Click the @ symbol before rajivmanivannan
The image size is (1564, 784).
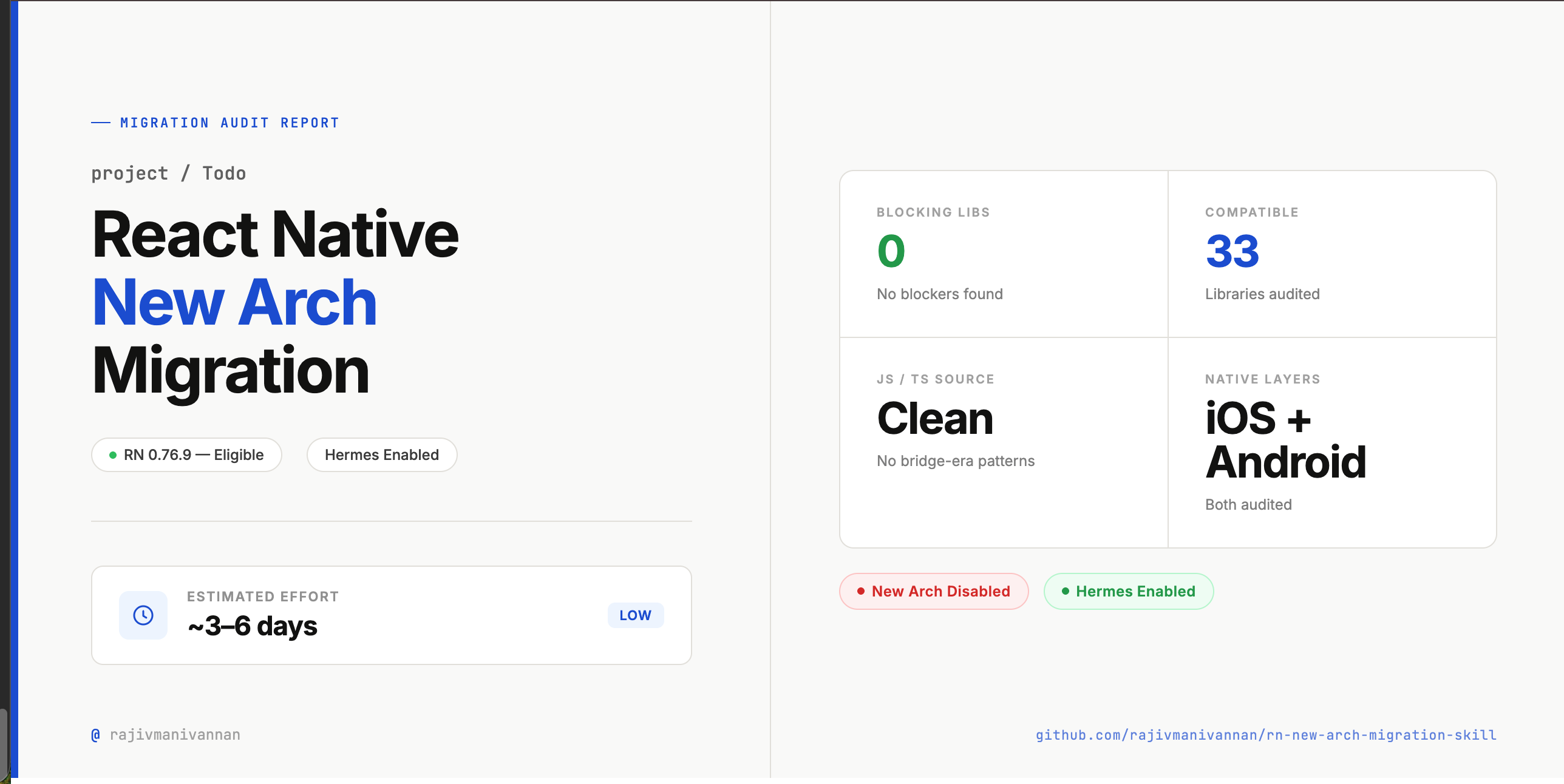click(x=95, y=735)
